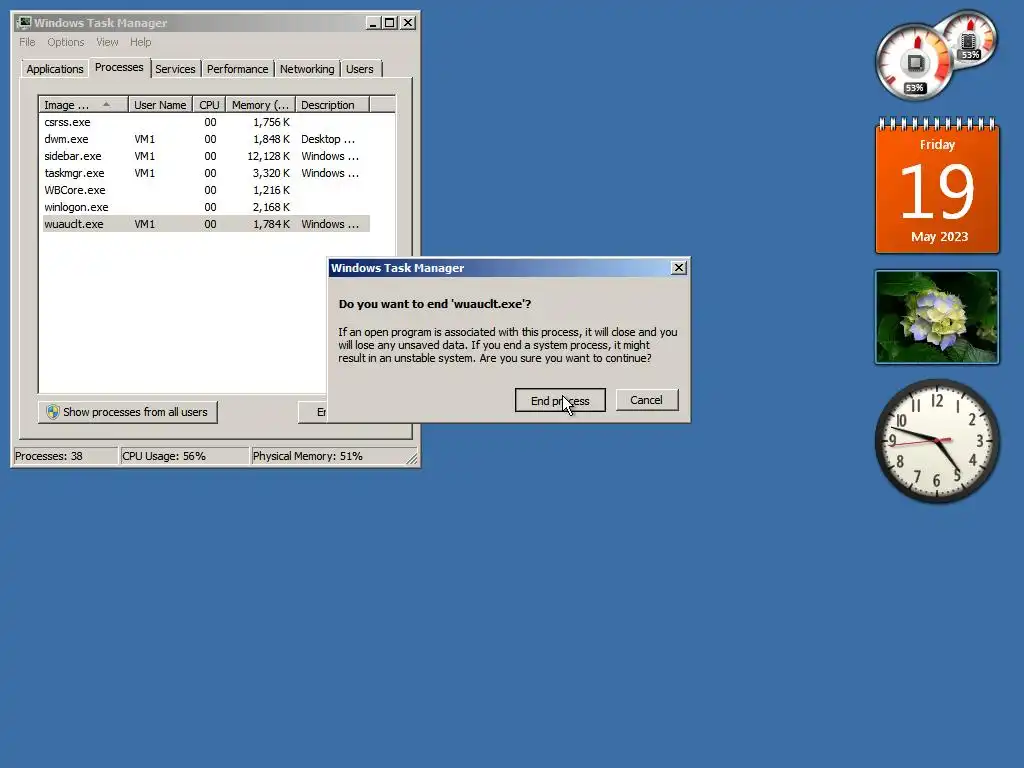
Task: Sort by User Name column header
Action: (160, 104)
